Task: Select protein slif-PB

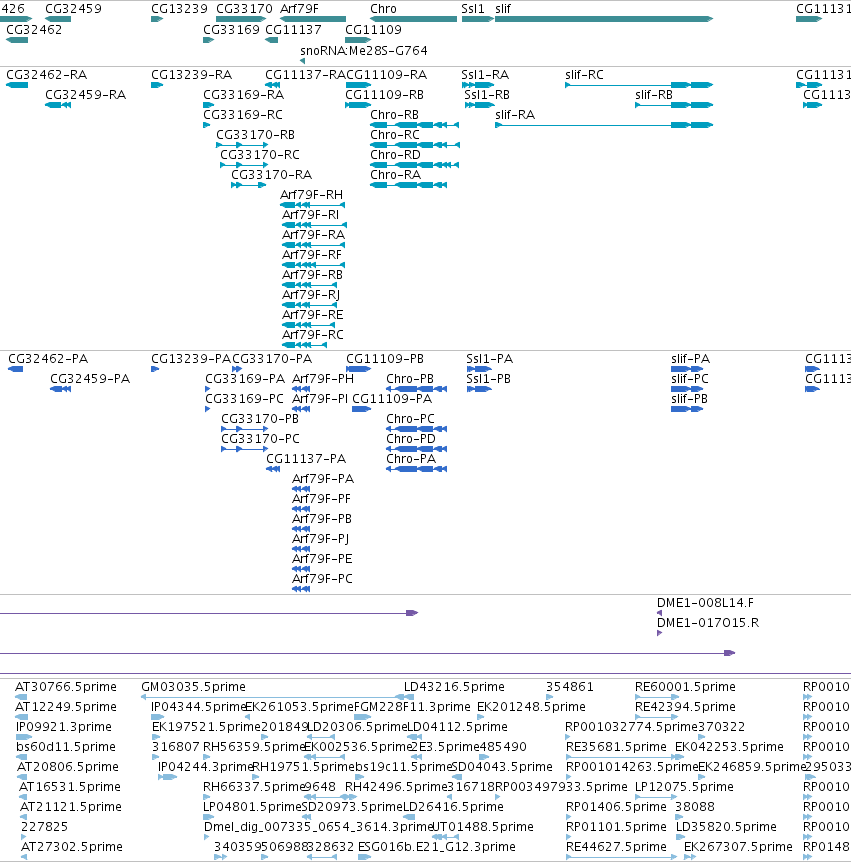Action: pos(689,399)
